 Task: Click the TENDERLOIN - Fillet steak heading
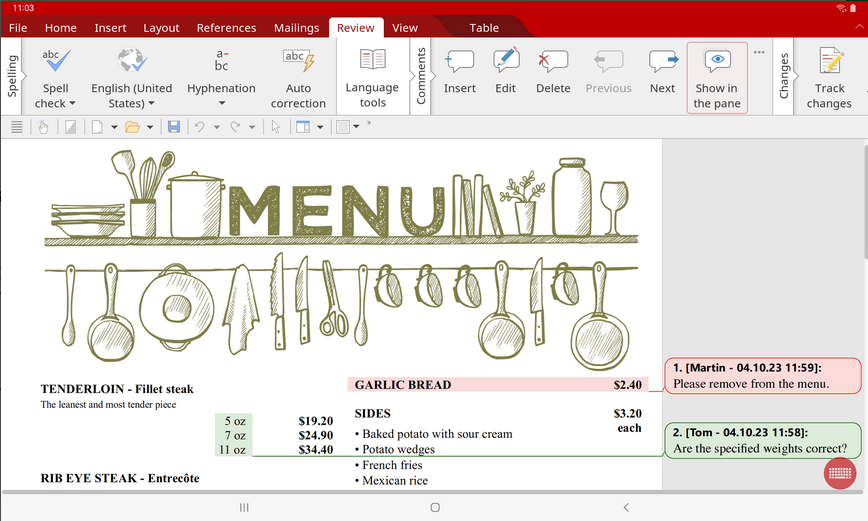[117, 389]
